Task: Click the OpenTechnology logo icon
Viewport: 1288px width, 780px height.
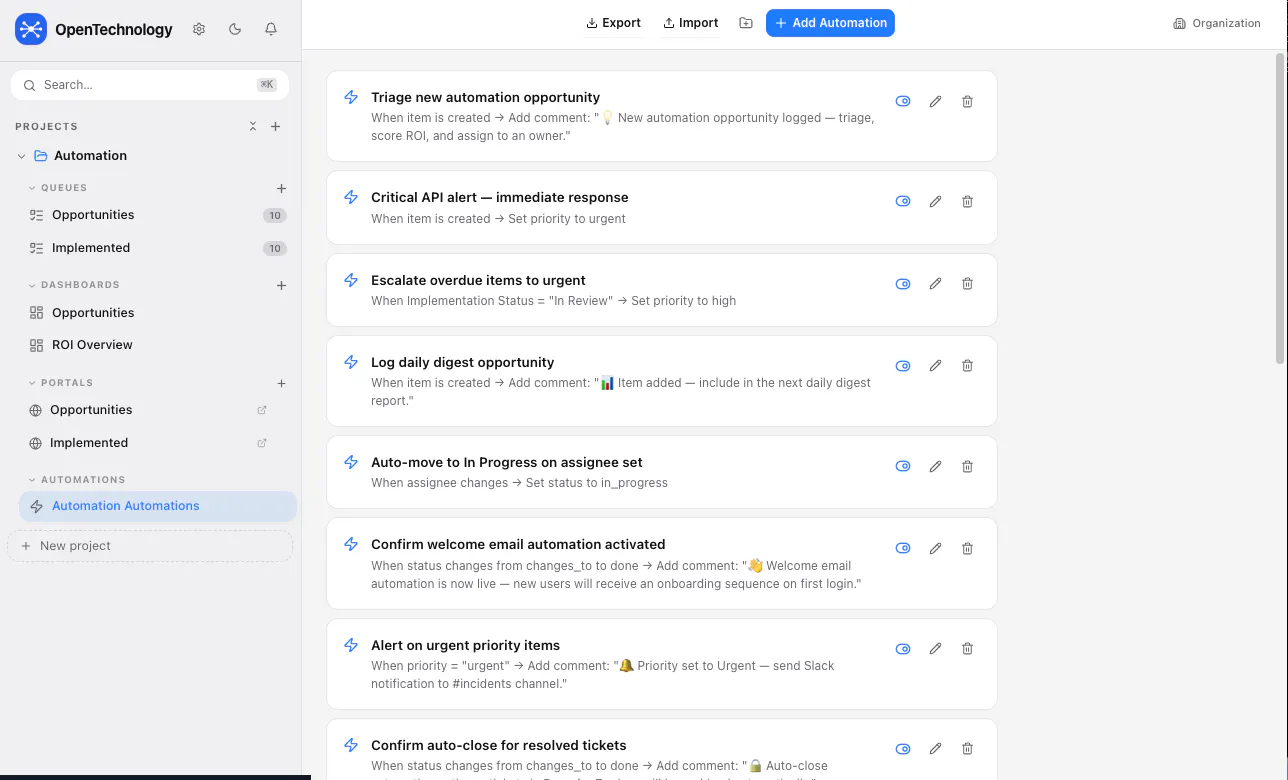Action: pos(31,30)
